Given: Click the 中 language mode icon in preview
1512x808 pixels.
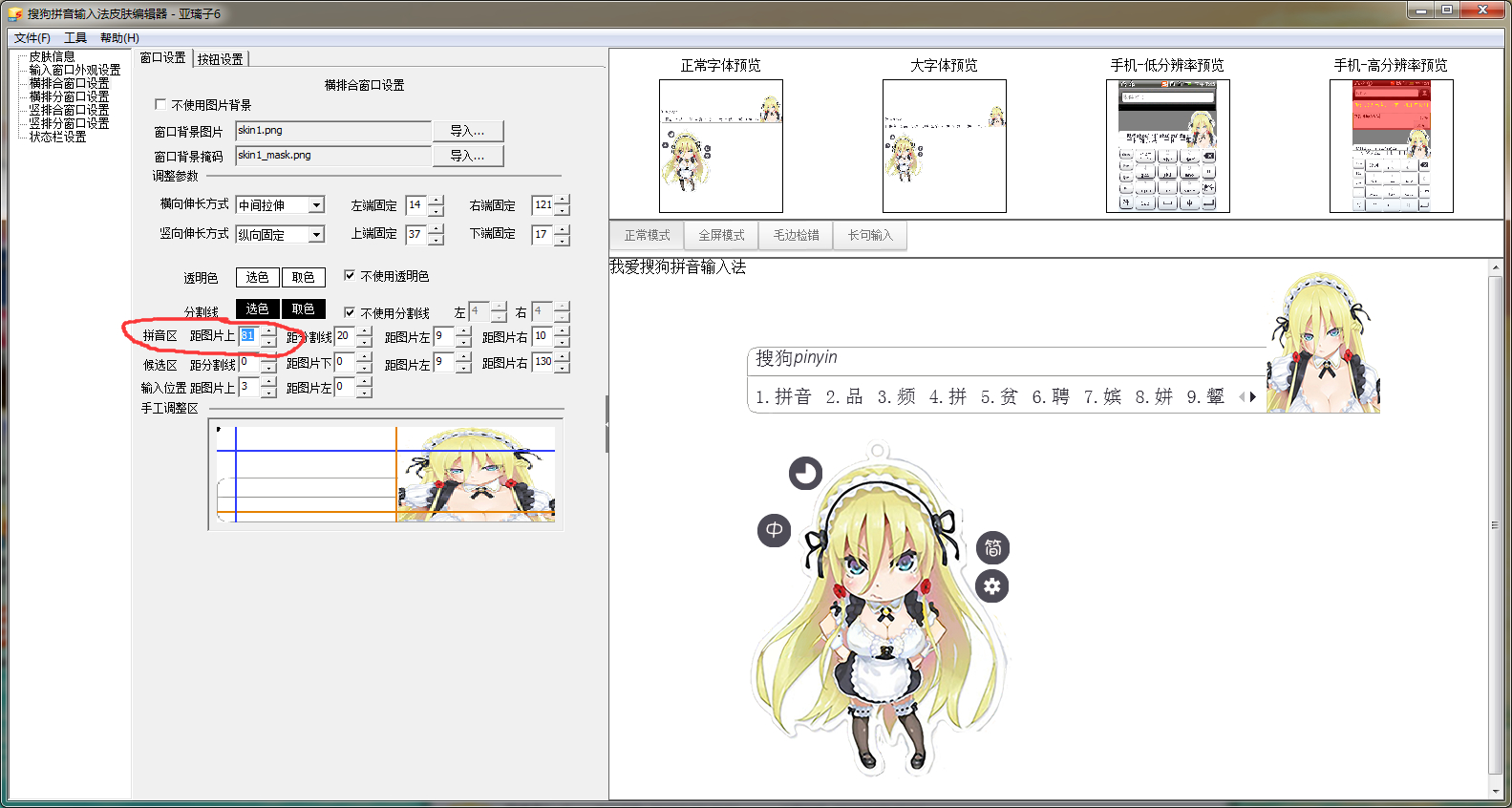Looking at the screenshot, I should [x=774, y=530].
